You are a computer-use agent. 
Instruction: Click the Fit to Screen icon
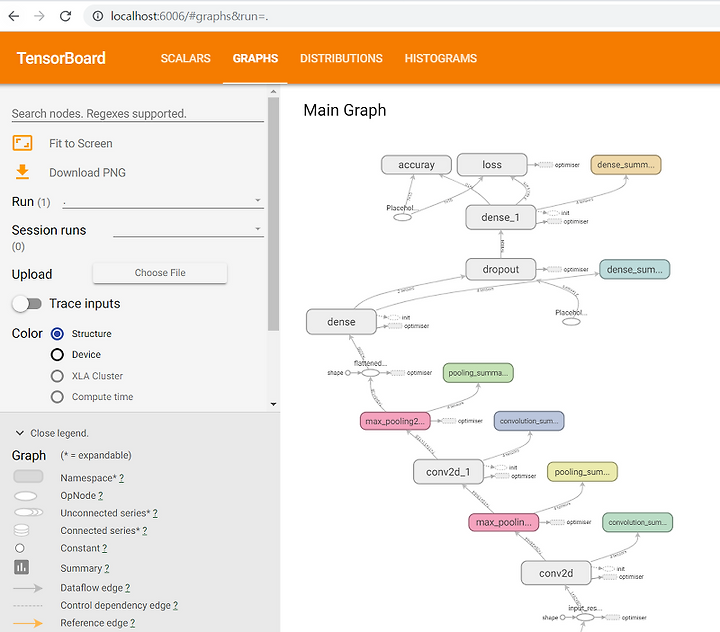pyautogui.click(x=22, y=143)
